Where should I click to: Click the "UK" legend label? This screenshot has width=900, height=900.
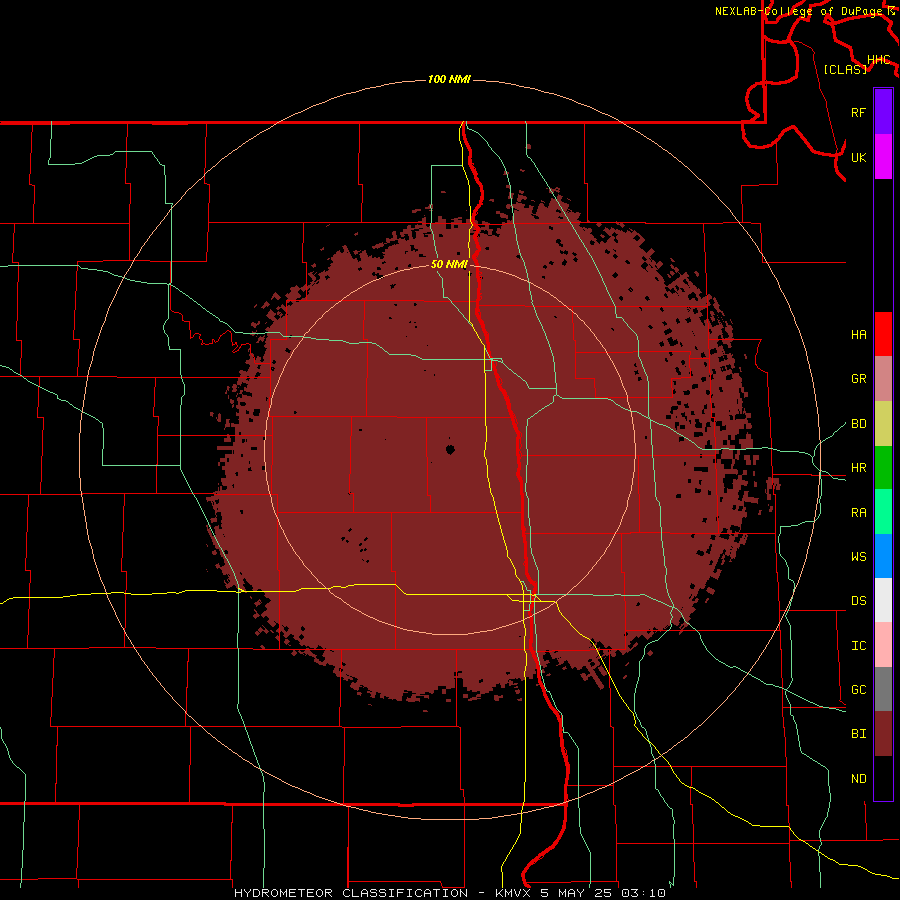858,157
